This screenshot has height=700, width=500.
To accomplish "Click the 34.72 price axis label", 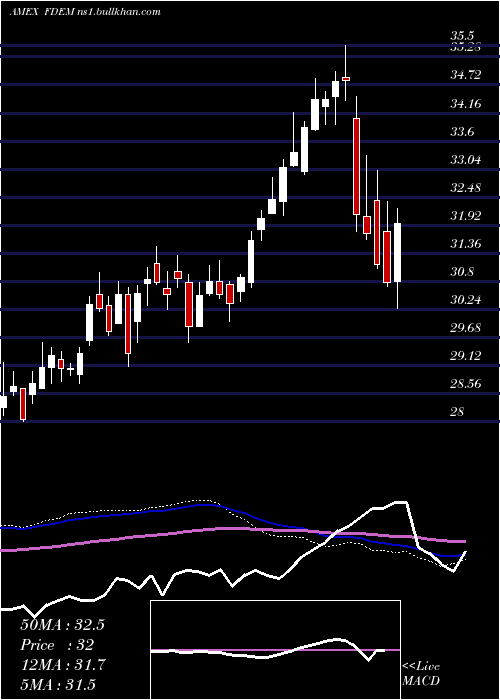I will (466, 75).
